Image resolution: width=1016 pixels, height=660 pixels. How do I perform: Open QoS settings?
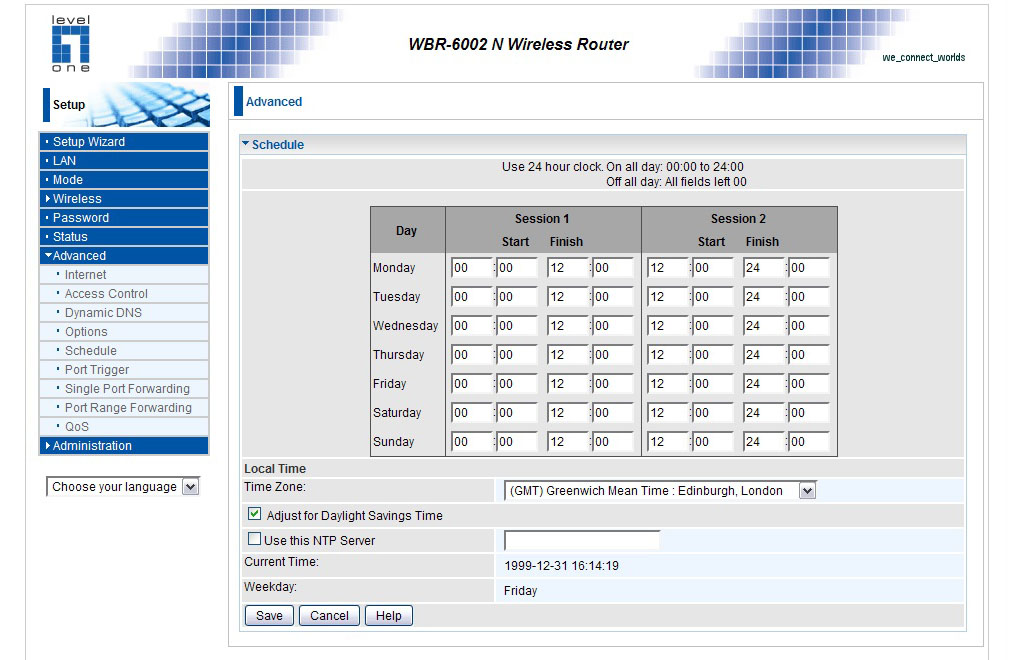click(x=124, y=427)
